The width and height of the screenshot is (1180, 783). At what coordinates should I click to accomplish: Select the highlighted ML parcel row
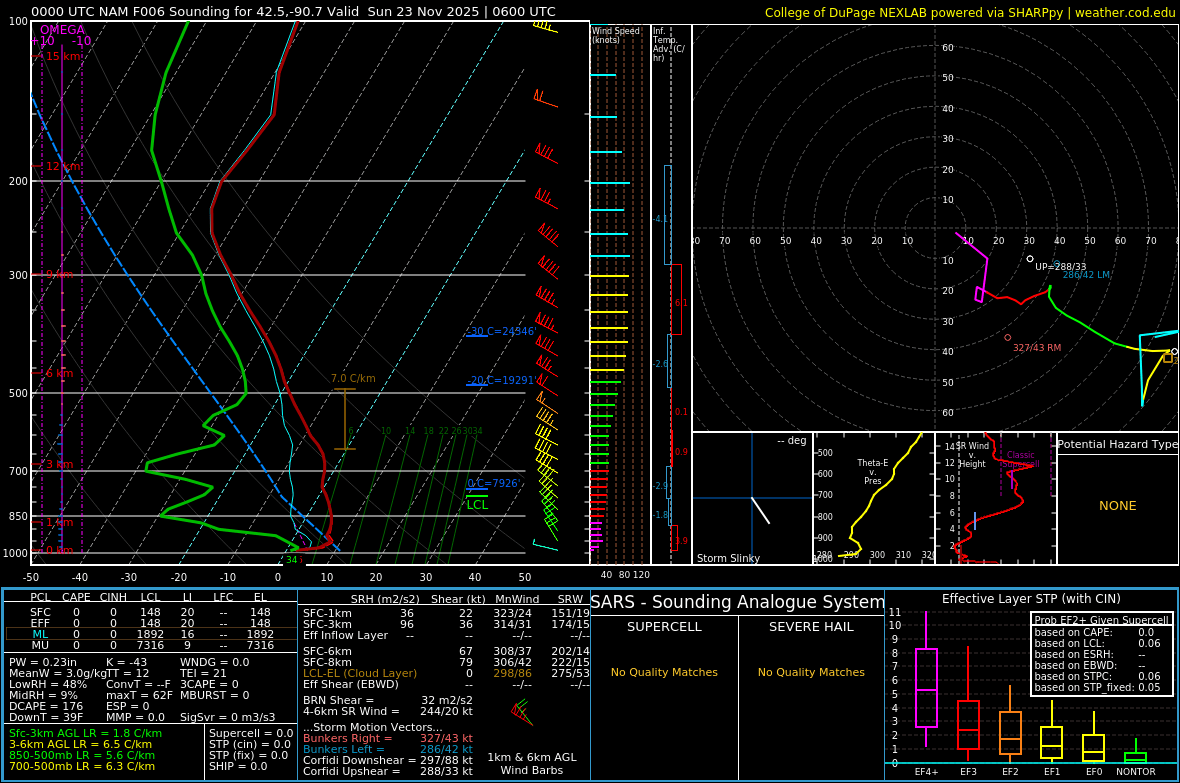[151, 634]
